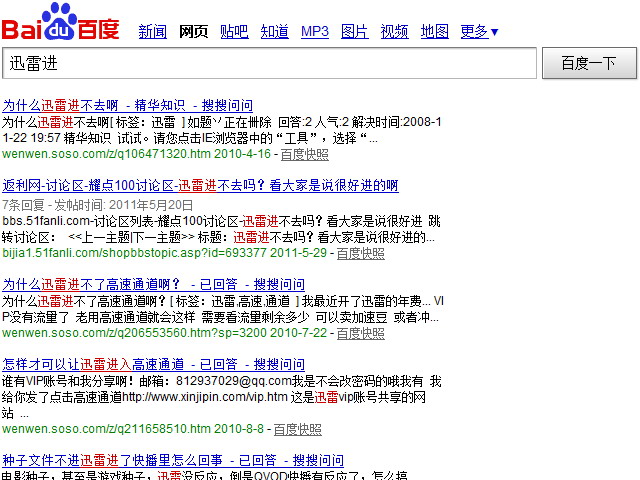Click URL text wenwen.soso.com/z/q211658510.htm
Viewport: 640px width, 480px height.
click(107, 429)
